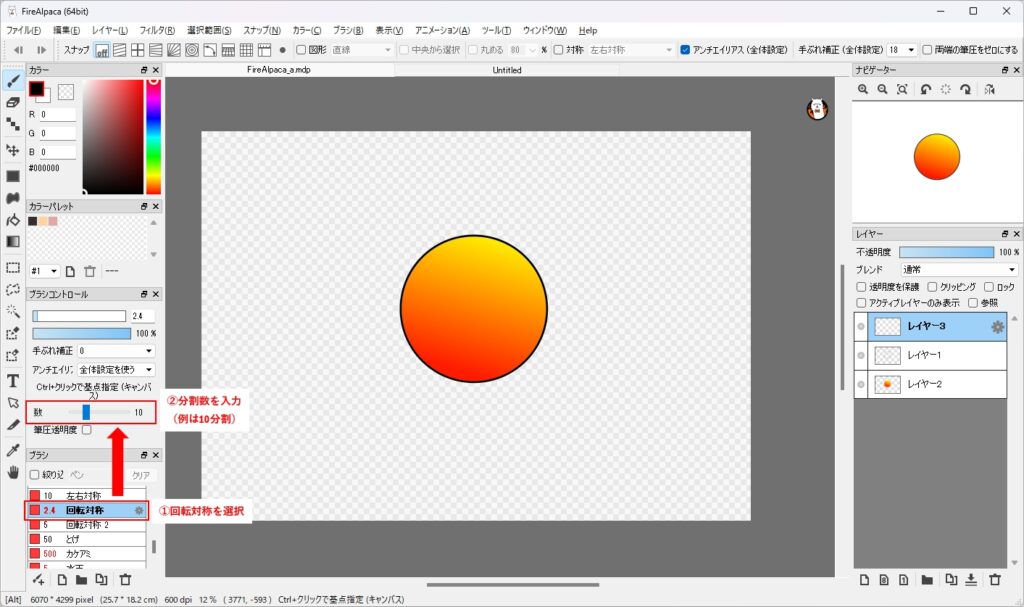Toggle the 筆圧透明度 checkbox

pyautogui.click(x=86, y=429)
